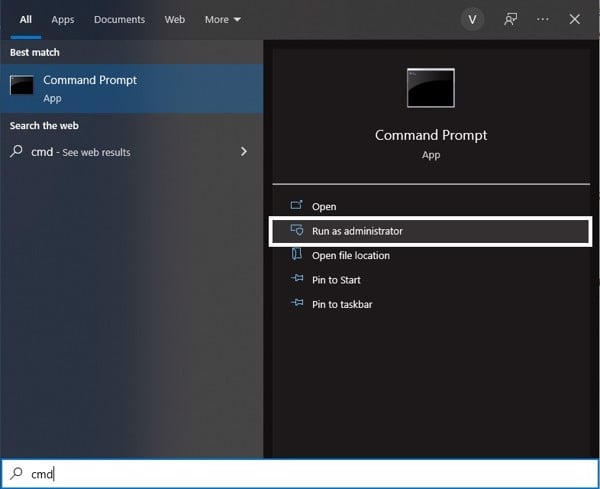The height and width of the screenshot is (489, 600).
Task: Click the Run as administrator shield icon
Action: [x=297, y=230]
